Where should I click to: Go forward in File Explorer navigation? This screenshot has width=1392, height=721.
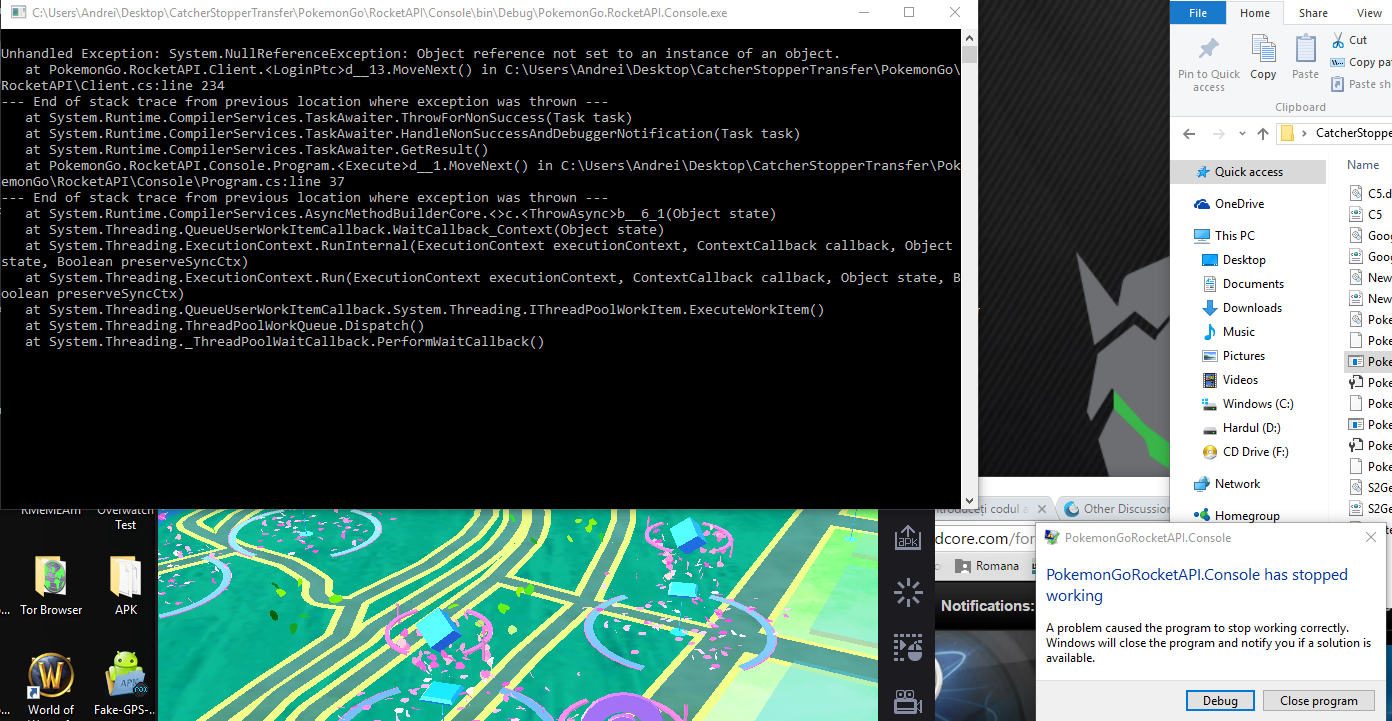1221,133
